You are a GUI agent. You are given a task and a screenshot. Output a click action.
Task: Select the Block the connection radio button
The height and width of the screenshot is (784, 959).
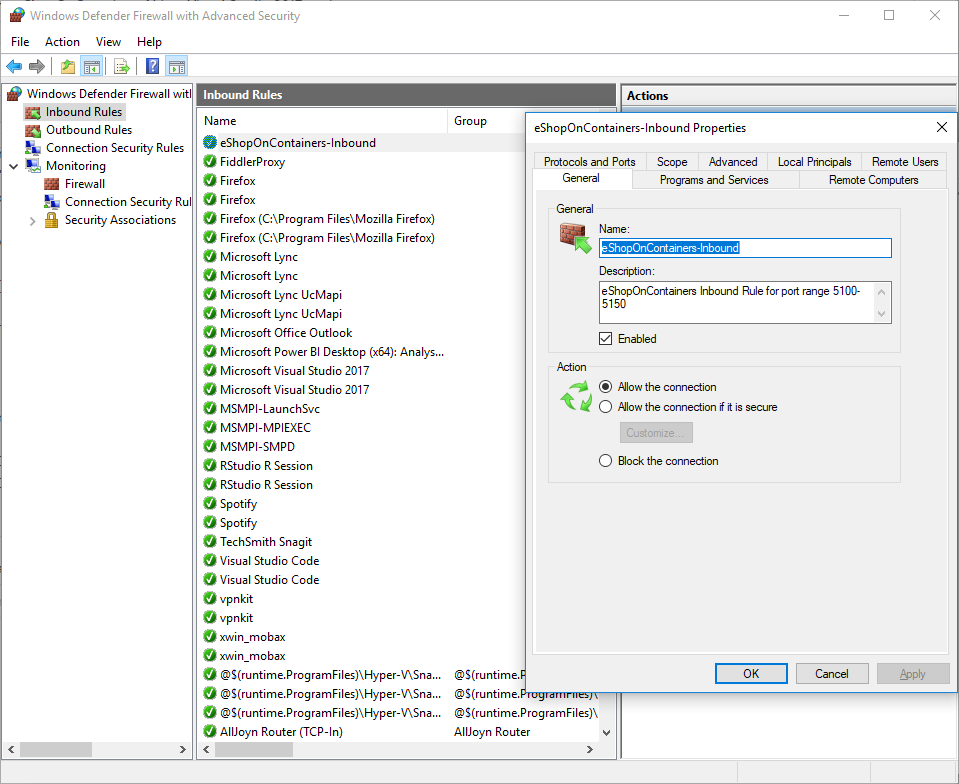[x=604, y=460]
